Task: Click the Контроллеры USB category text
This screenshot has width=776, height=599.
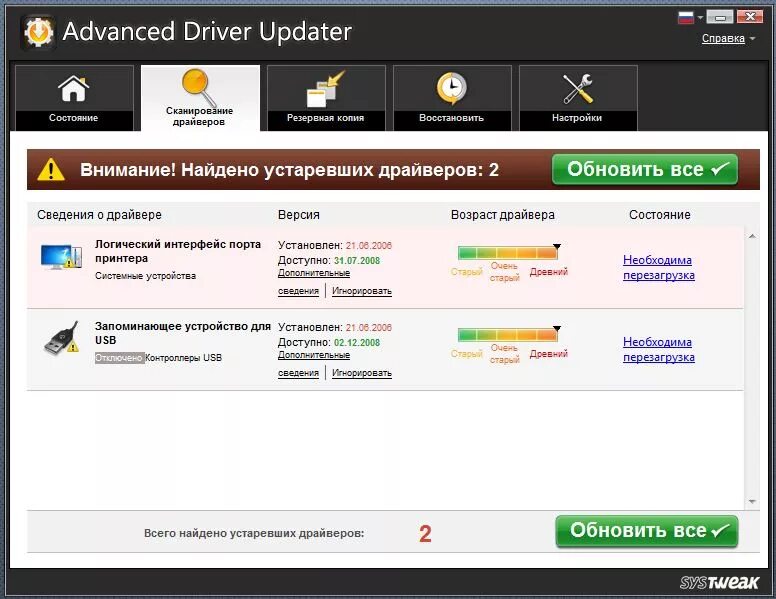Action: [184, 358]
